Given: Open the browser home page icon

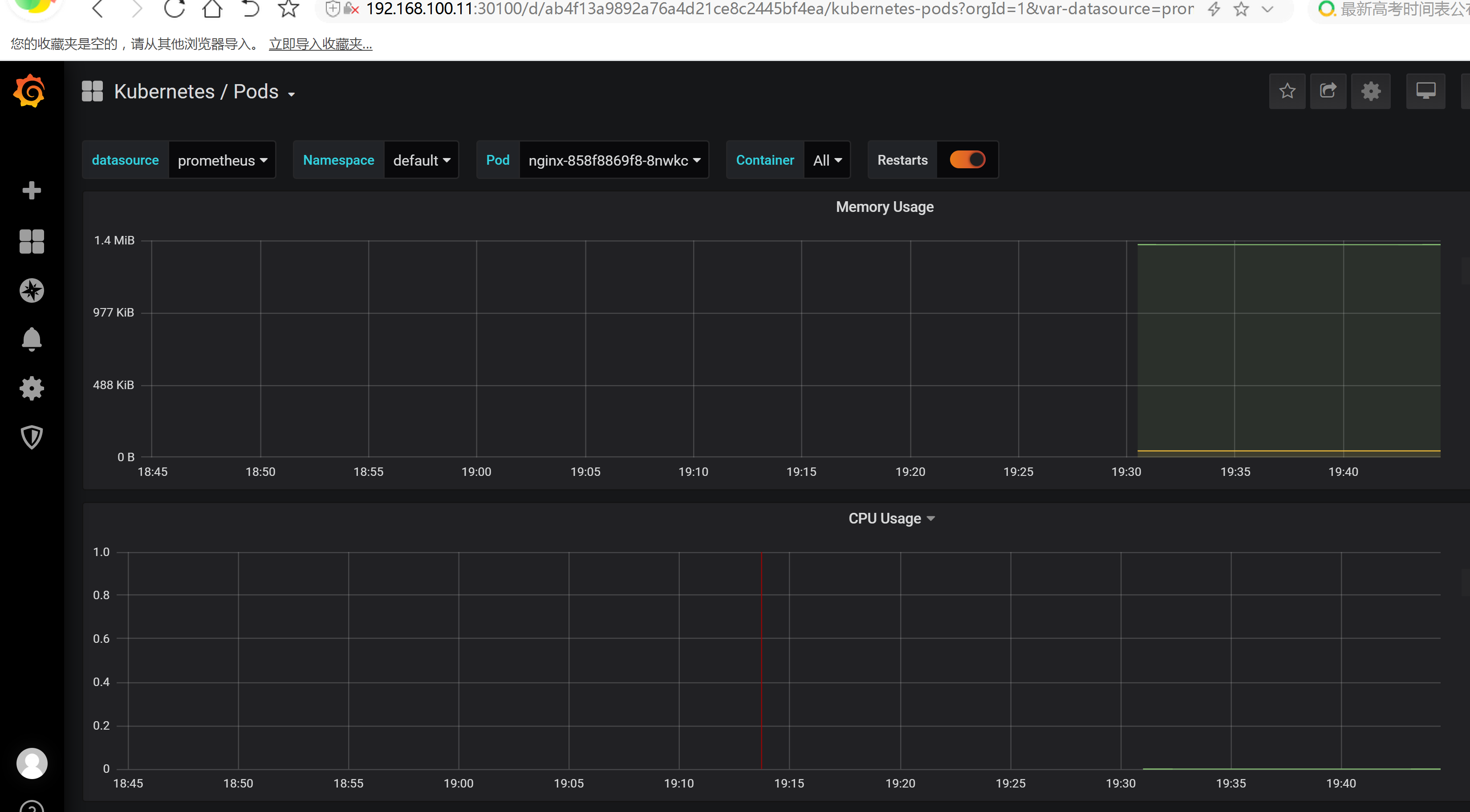Looking at the screenshot, I should click(x=212, y=8).
